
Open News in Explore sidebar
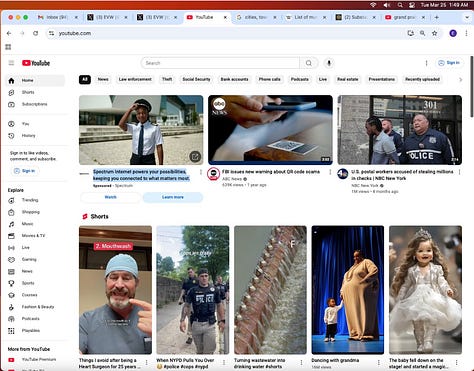pyautogui.click(x=35, y=271)
